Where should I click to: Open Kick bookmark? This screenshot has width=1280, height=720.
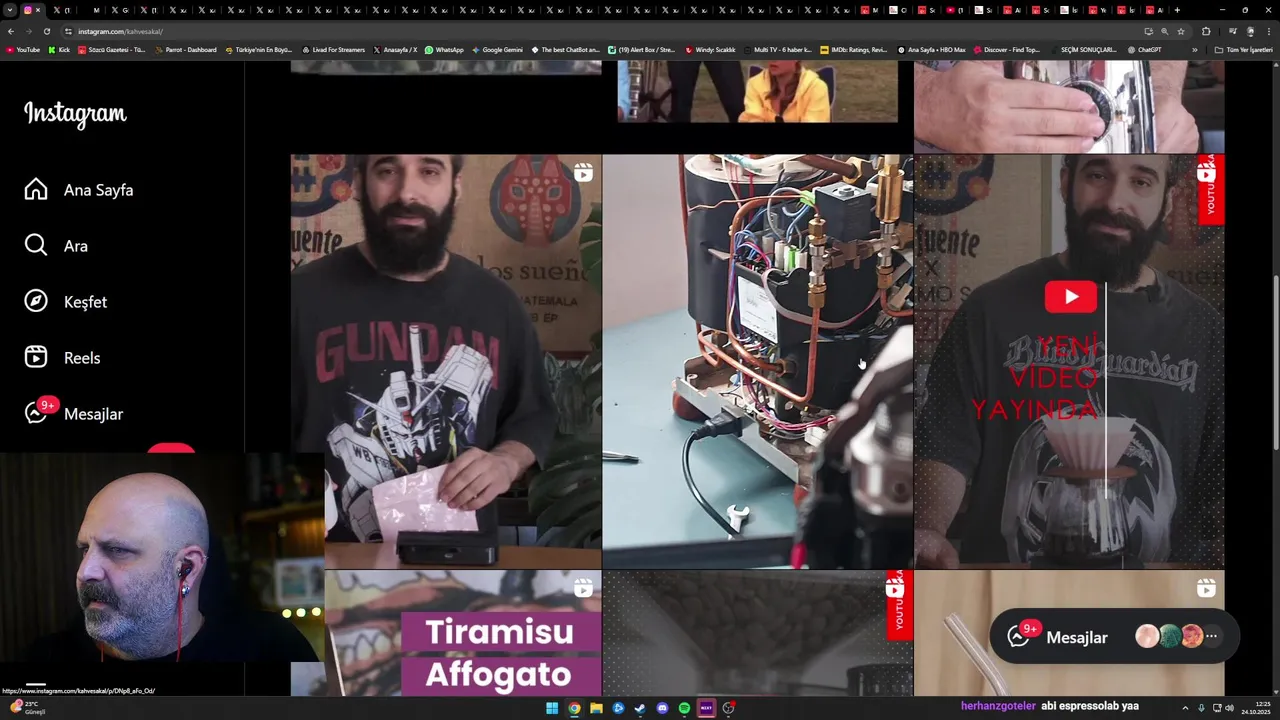point(59,50)
